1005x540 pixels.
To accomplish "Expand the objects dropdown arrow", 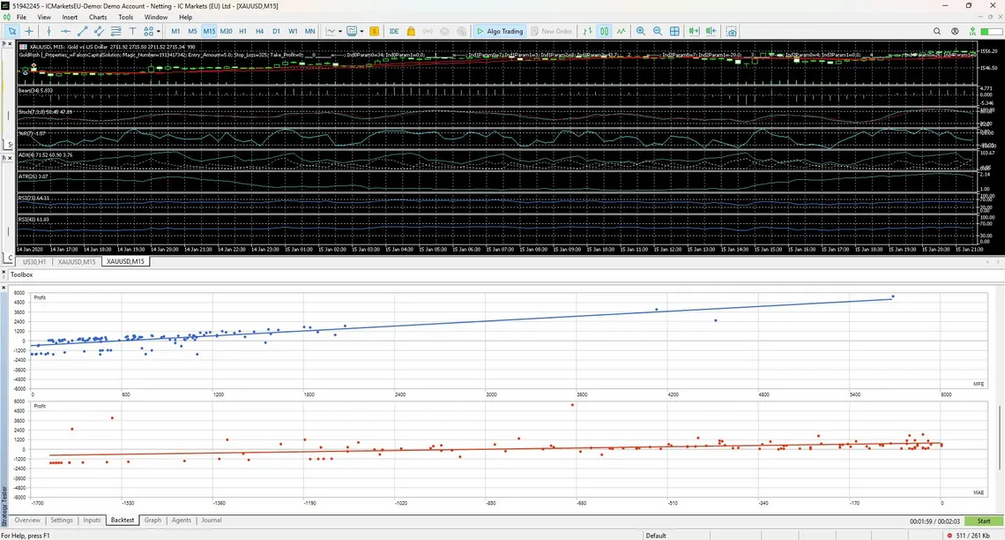I will (158, 31).
